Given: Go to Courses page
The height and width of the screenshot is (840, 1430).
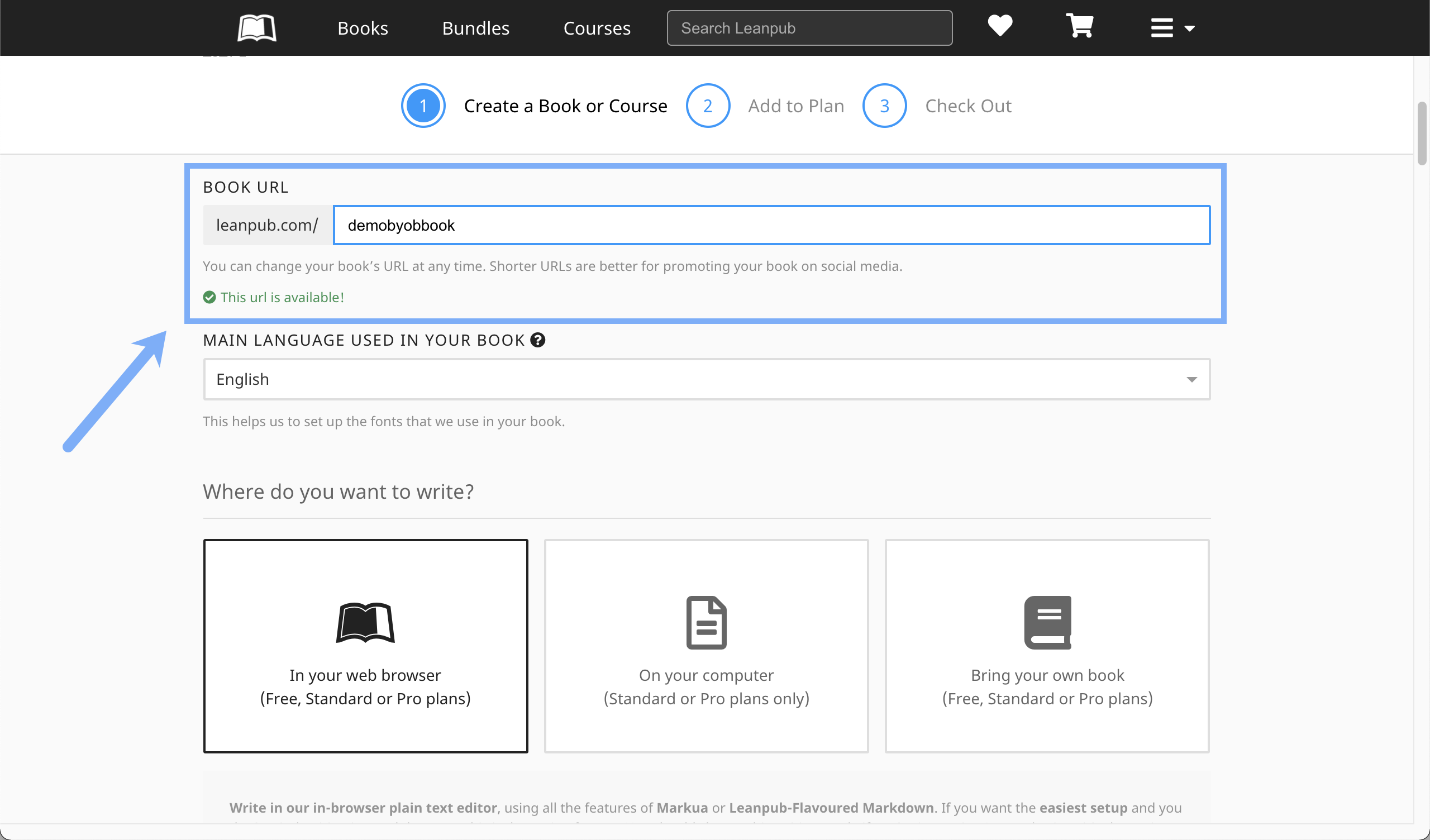Looking at the screenshot, I should click(597, 28).
